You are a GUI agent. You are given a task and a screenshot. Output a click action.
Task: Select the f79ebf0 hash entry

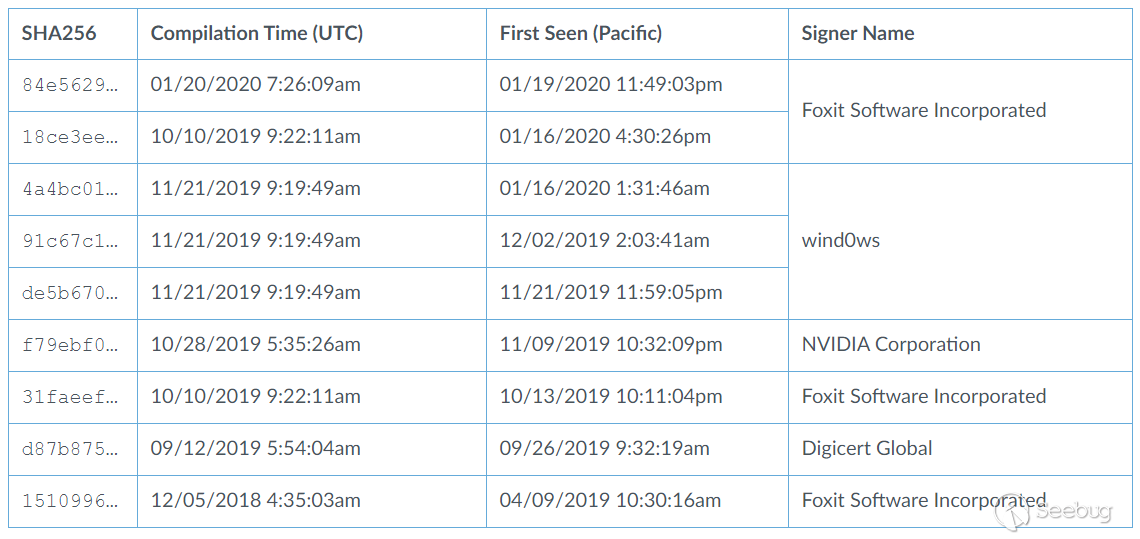pyautogui.click(x=70, y=345)
